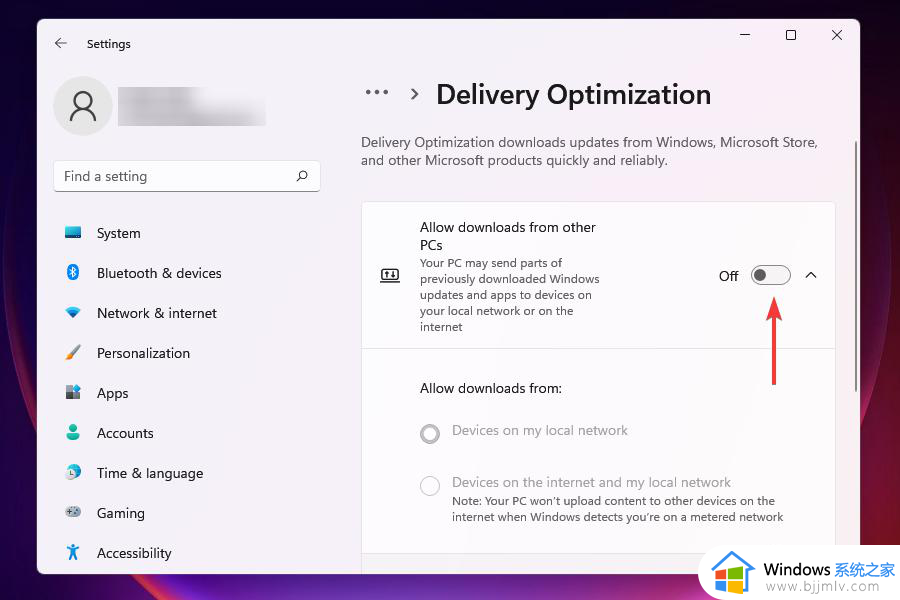This screenshot has width=900, height=600.
Task: Click the Accessibility figure icon
Action: click(x=73, y=552)
